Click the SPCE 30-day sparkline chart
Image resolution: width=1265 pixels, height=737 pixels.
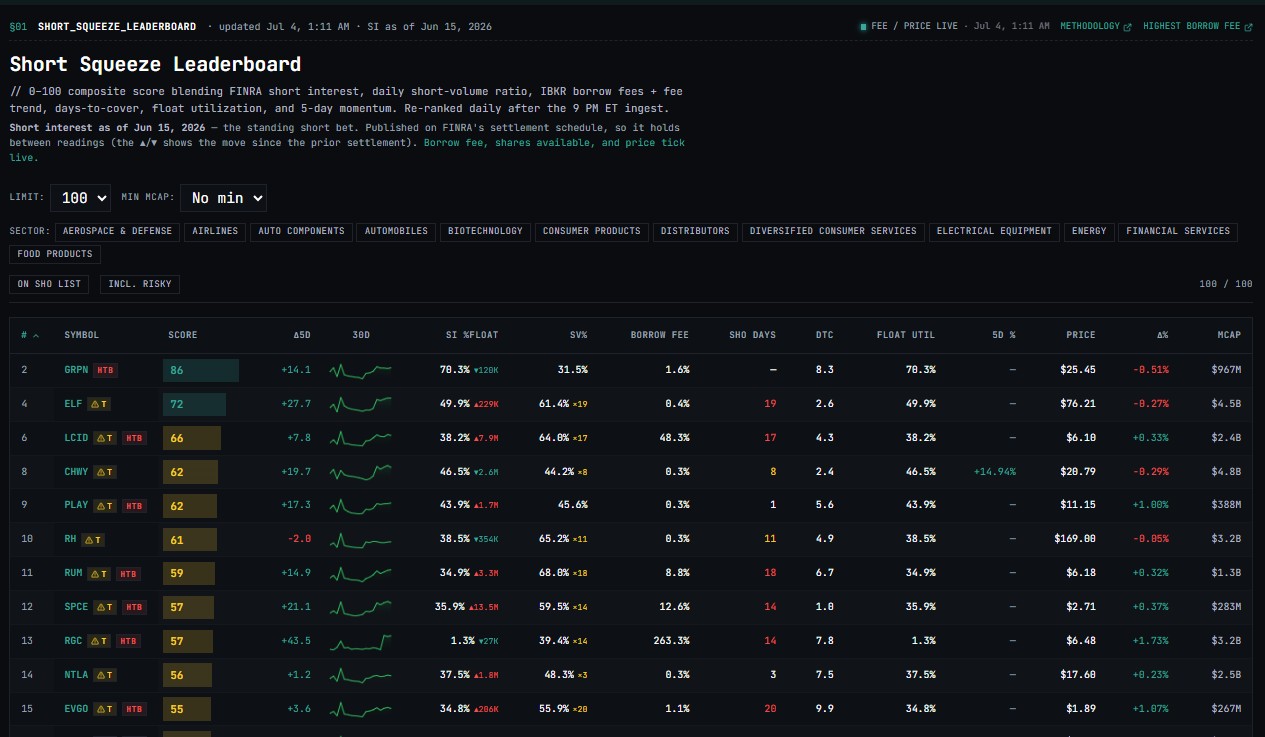[360, 608]
